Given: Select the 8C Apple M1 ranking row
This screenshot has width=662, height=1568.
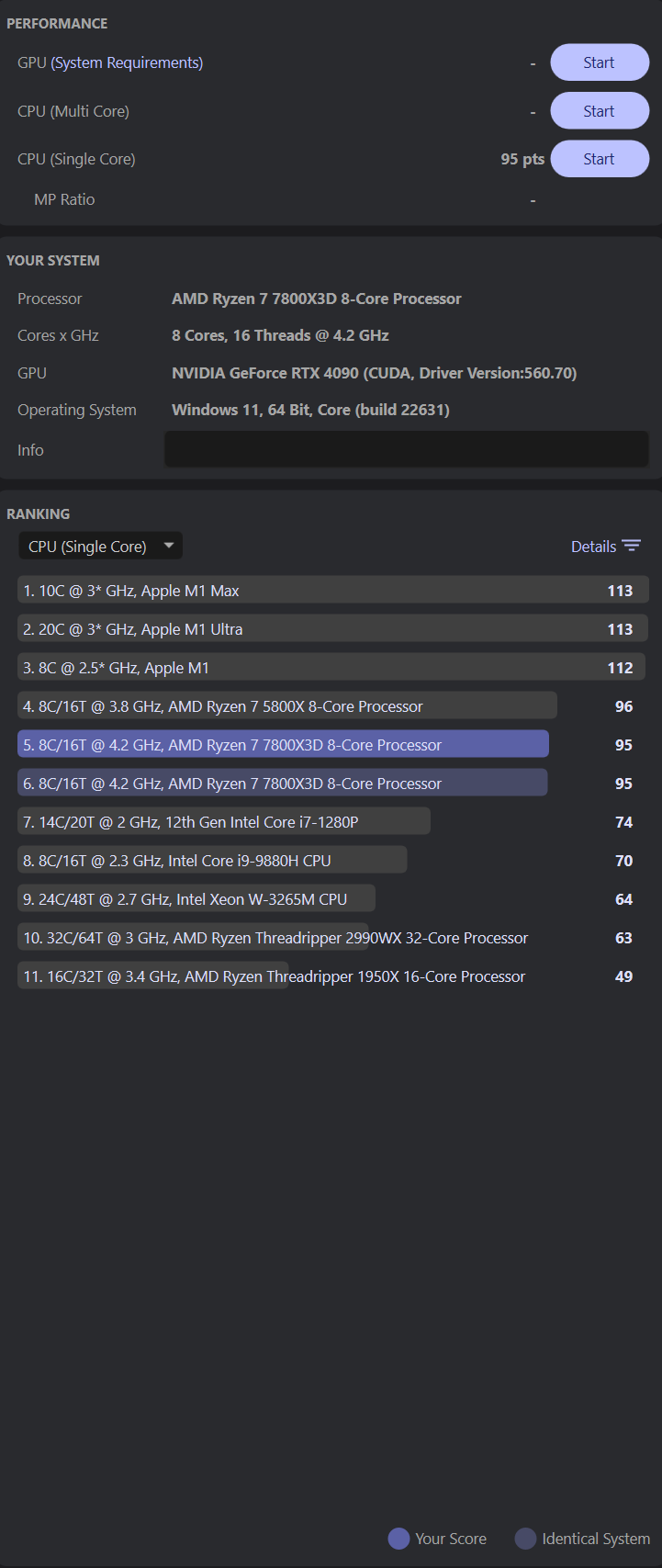Looking at the screenshot, I should coord(332,668).
